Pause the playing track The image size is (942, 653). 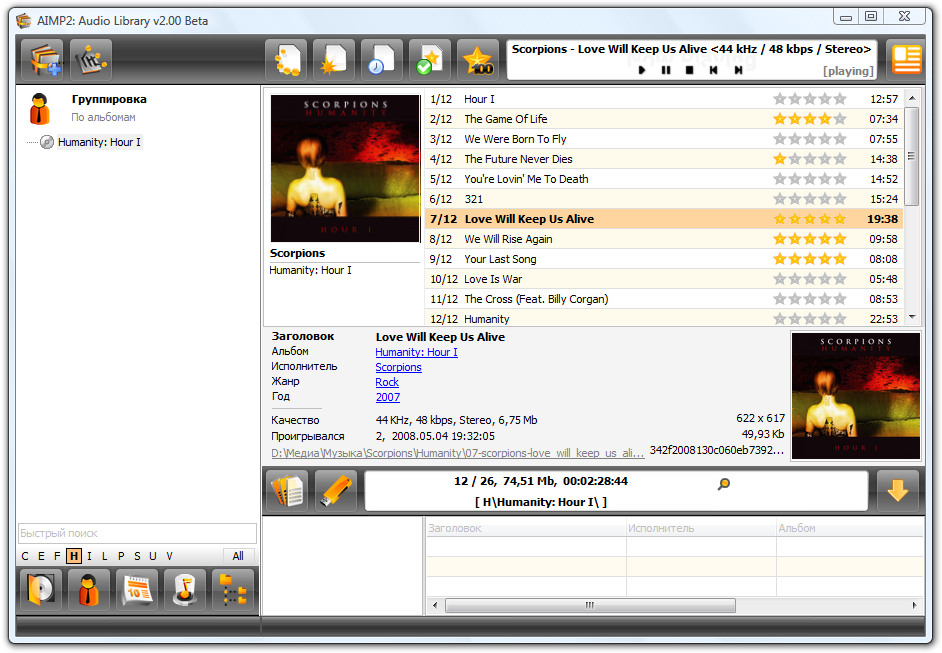click(x=666, y=70)
